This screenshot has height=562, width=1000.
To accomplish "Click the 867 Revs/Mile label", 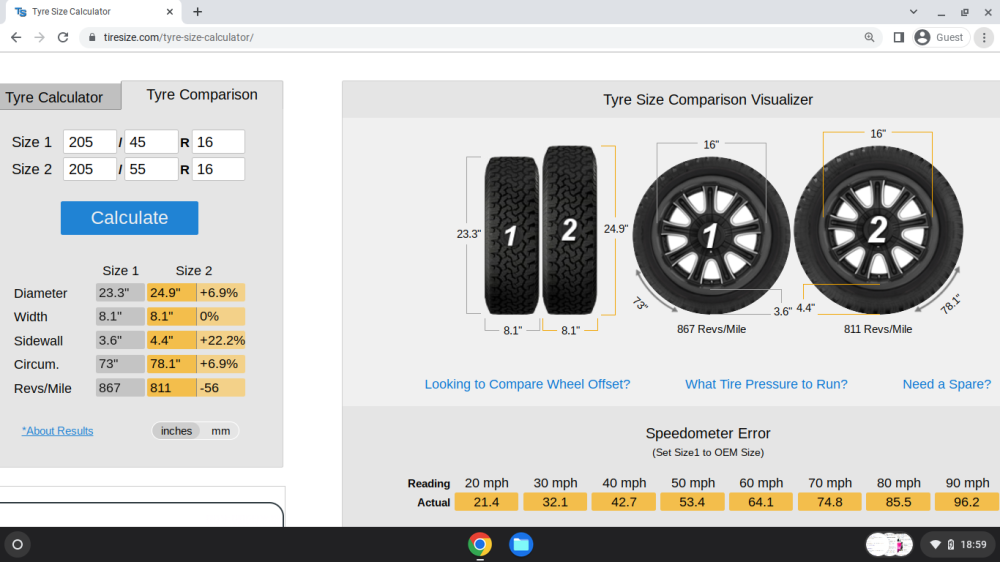I will pos(711,329).
